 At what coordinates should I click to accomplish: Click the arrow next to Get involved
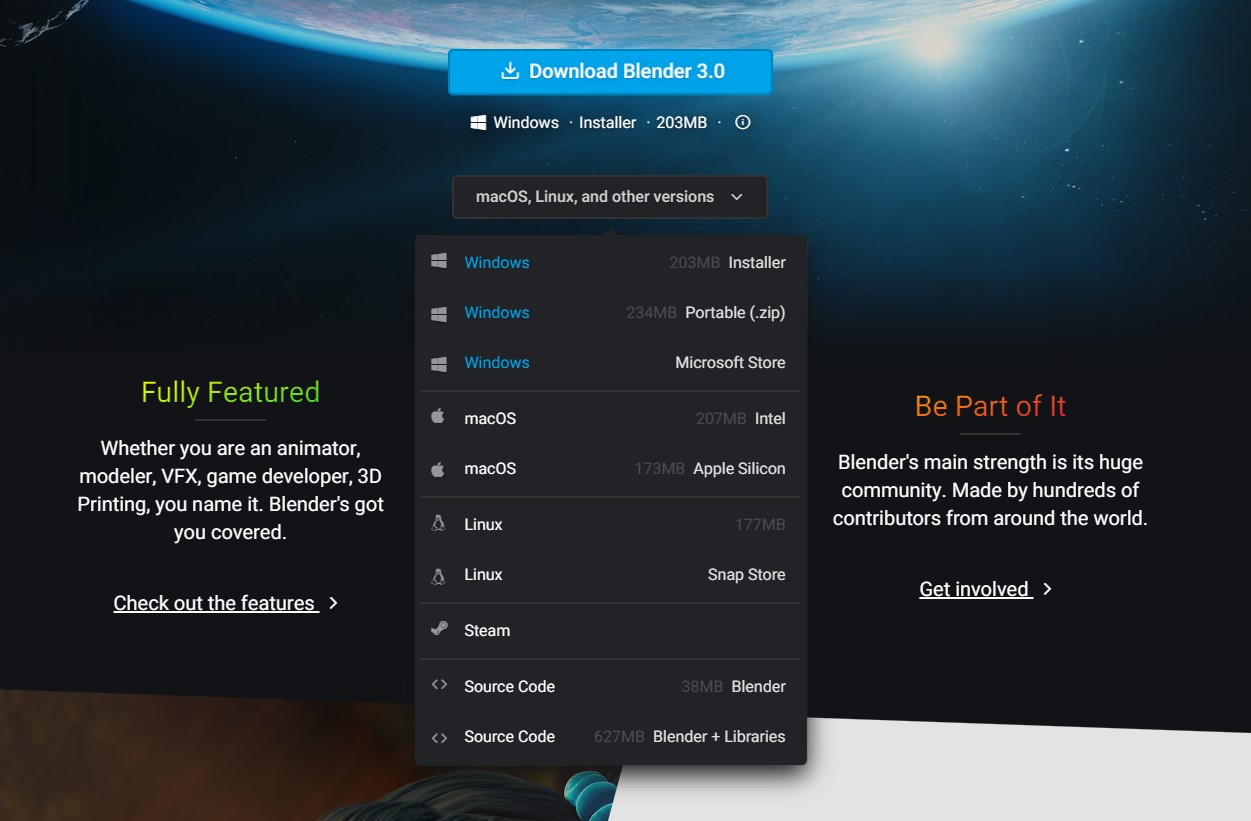pyautogui.click(x=1047, y=589)
